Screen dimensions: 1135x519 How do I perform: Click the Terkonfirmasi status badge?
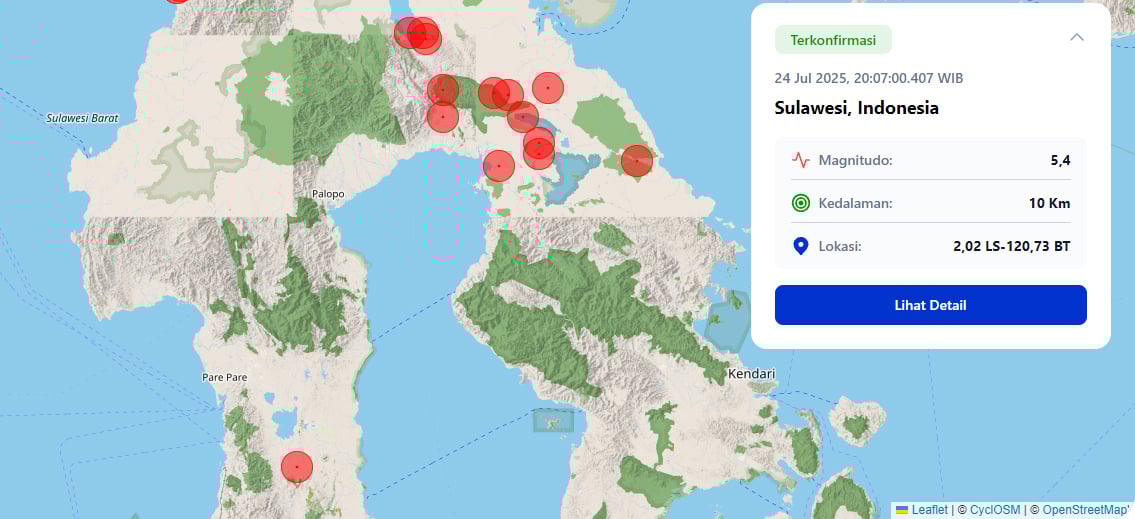point(832,40)
